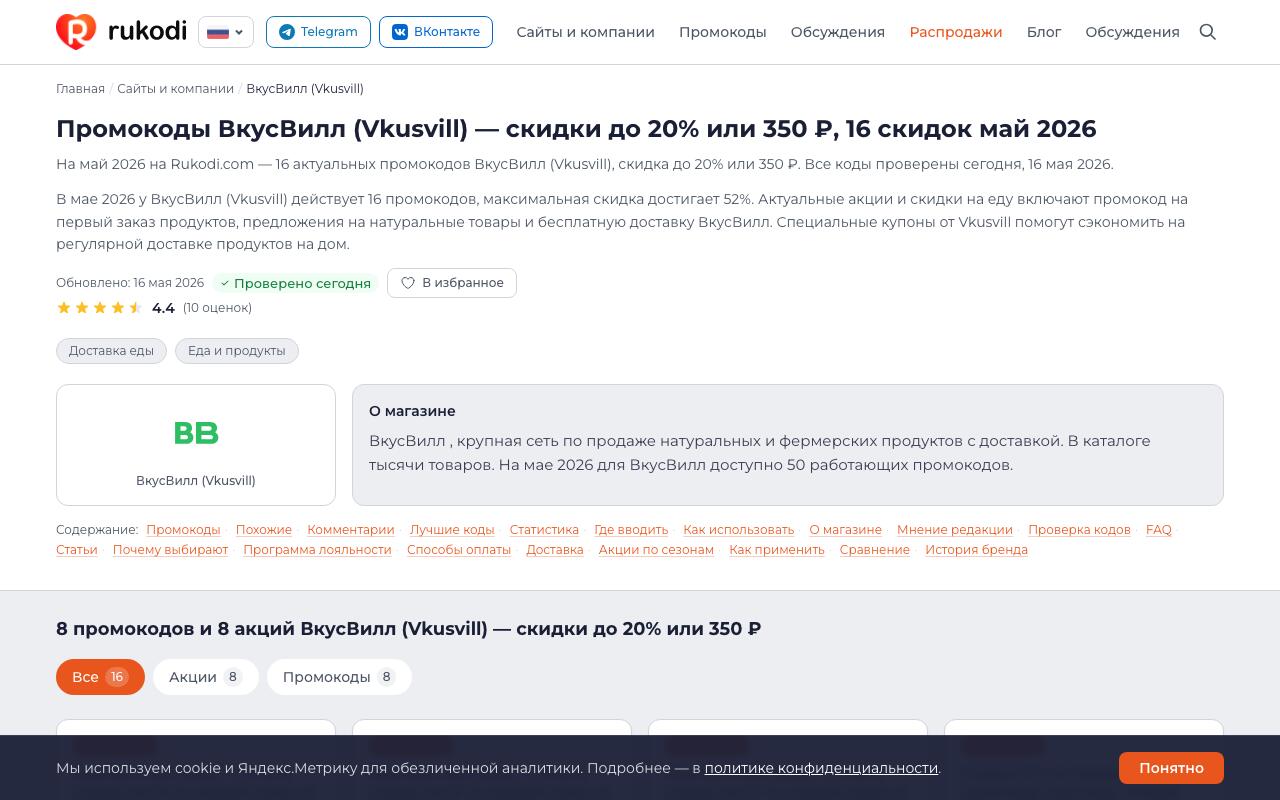This screenshot has height=800, width=1280.
Task: Switch to the Промокоды 8 filter tab
Action: tap(339, 677)
